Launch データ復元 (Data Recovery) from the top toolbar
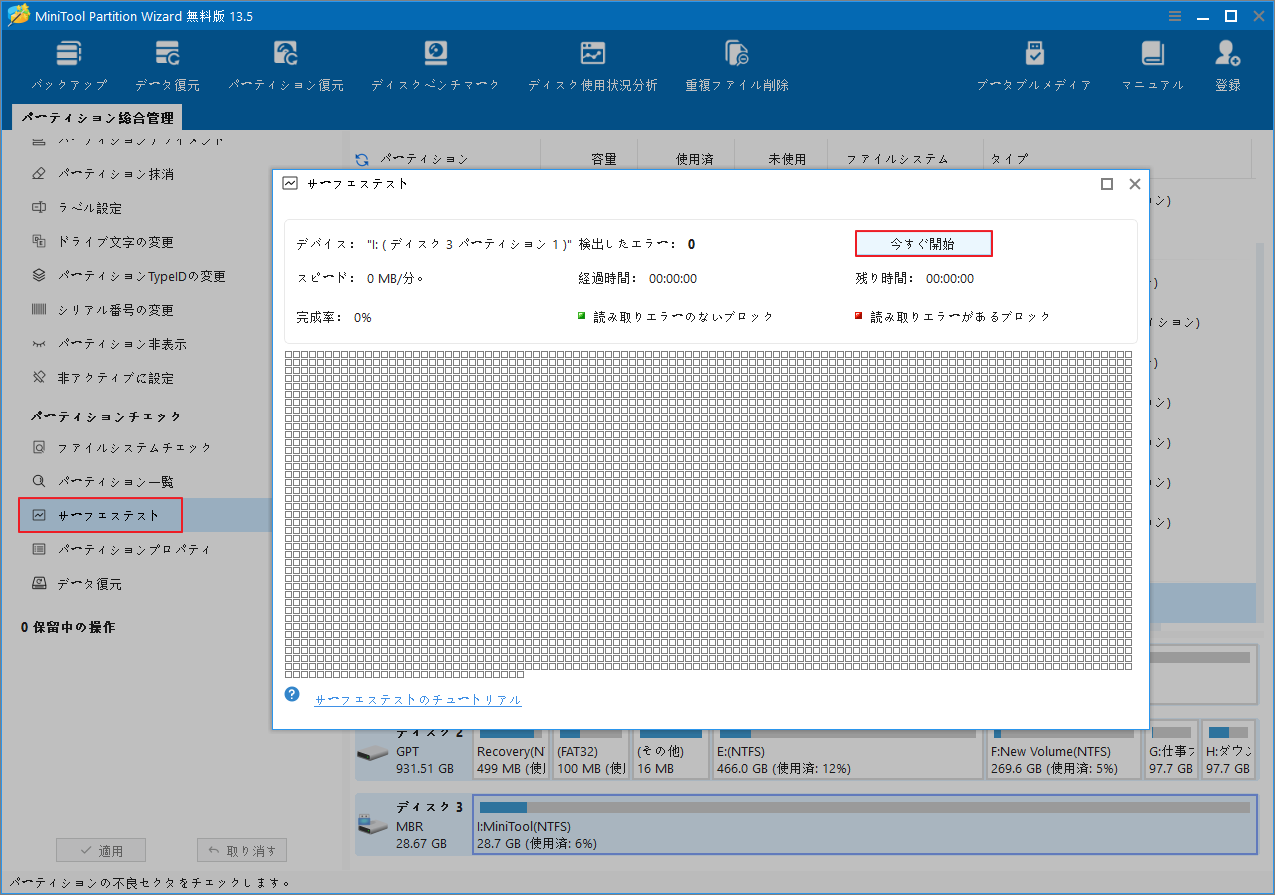 (x=166, y=63)
